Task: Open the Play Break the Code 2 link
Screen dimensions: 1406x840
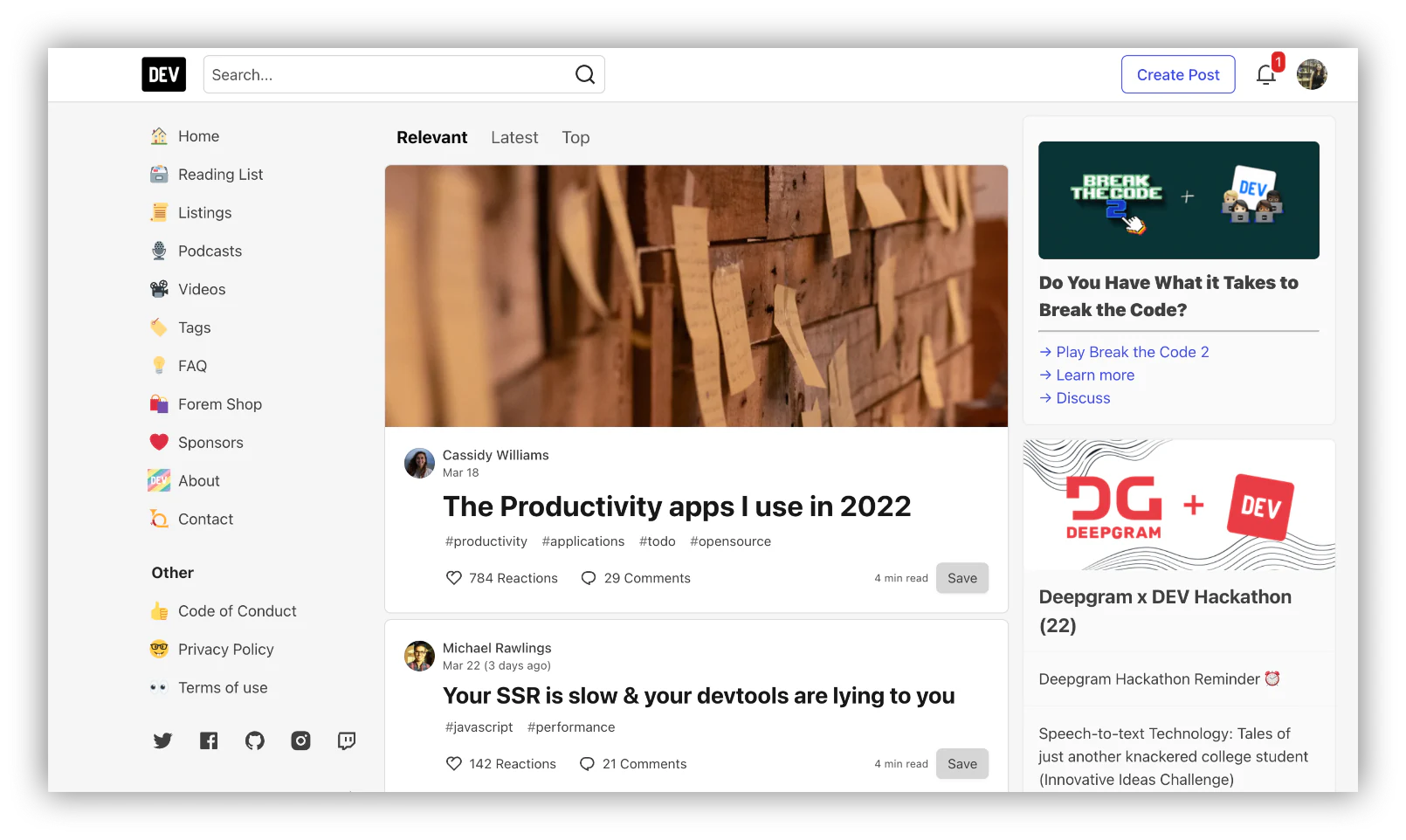Action: click(x=1124, y=352)
